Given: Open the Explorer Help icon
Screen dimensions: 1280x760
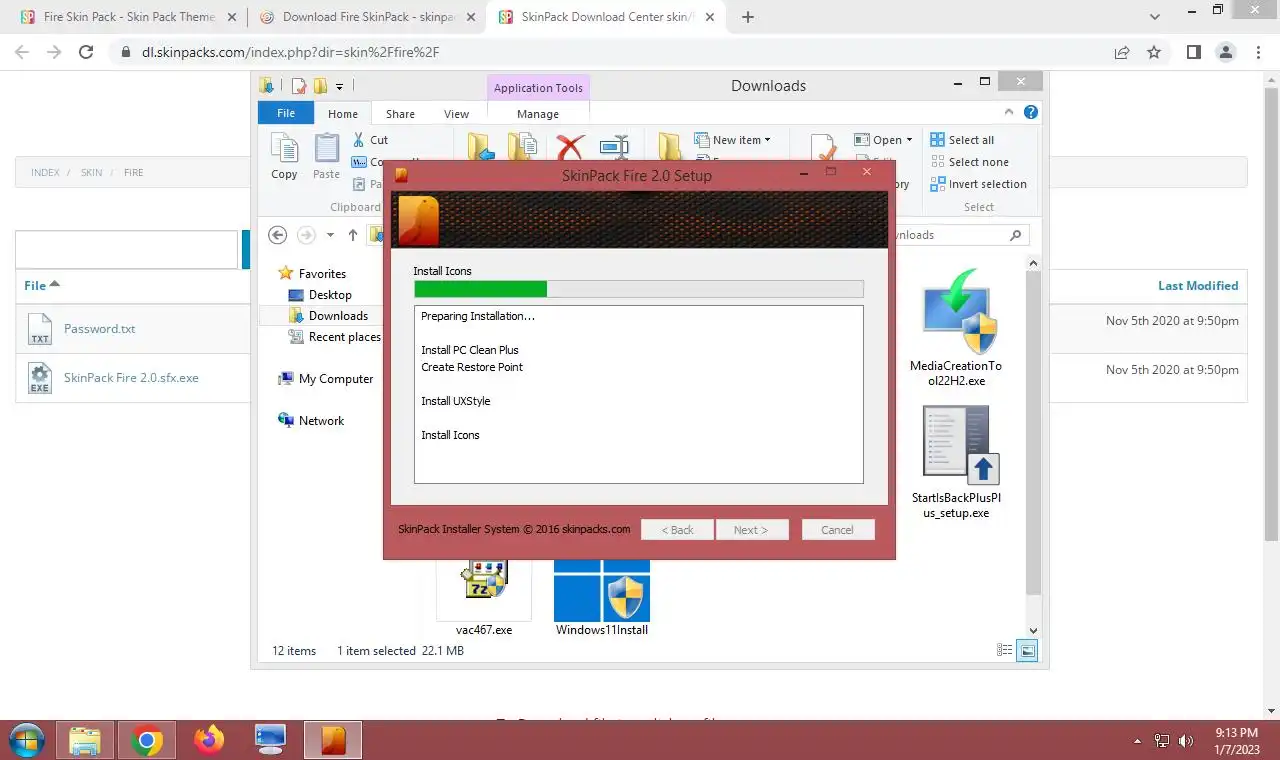Looking at the screenshot, I should 1030,113.
